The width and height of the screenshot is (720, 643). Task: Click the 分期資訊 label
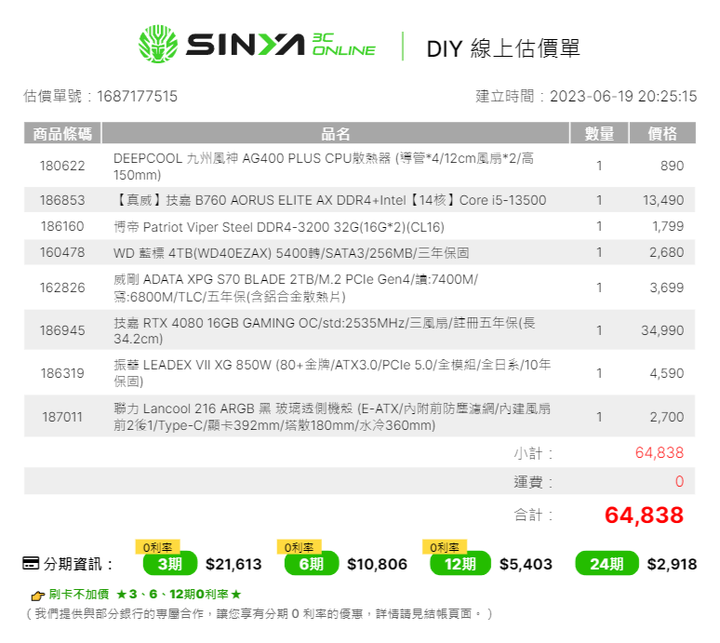[78, 564]
